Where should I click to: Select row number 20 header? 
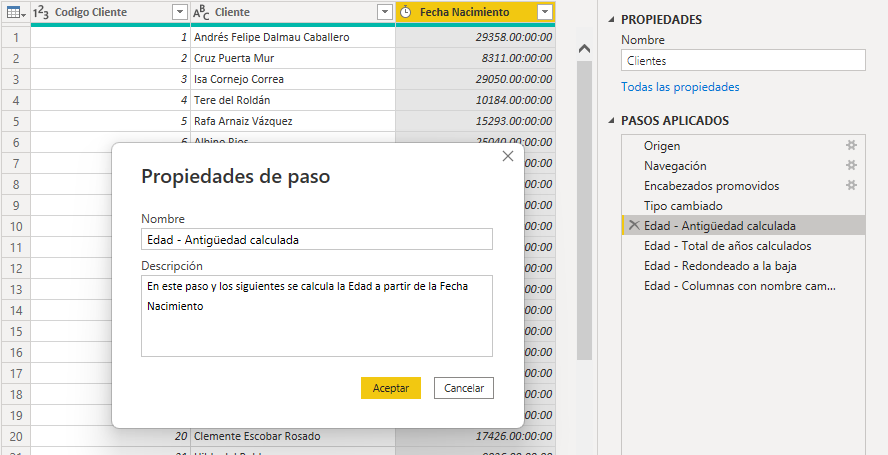coord(15,436)
